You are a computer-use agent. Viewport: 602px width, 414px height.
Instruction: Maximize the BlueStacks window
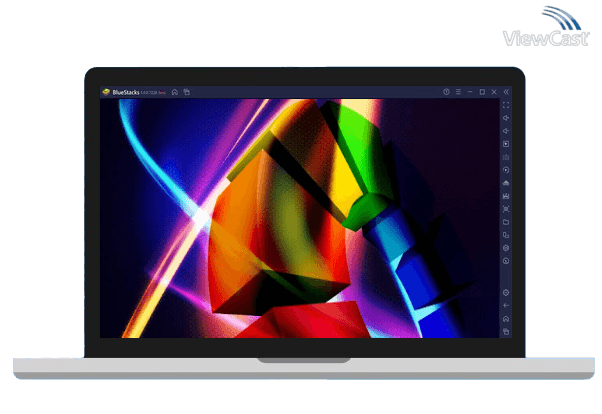pyautogui.click(x=482, y=92)
